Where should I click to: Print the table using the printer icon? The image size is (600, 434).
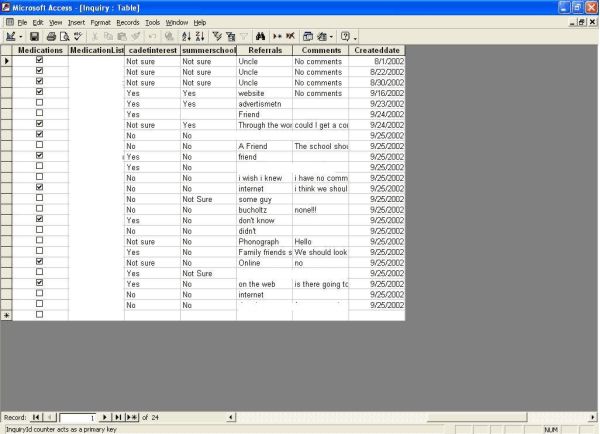[x=51, y=36]
